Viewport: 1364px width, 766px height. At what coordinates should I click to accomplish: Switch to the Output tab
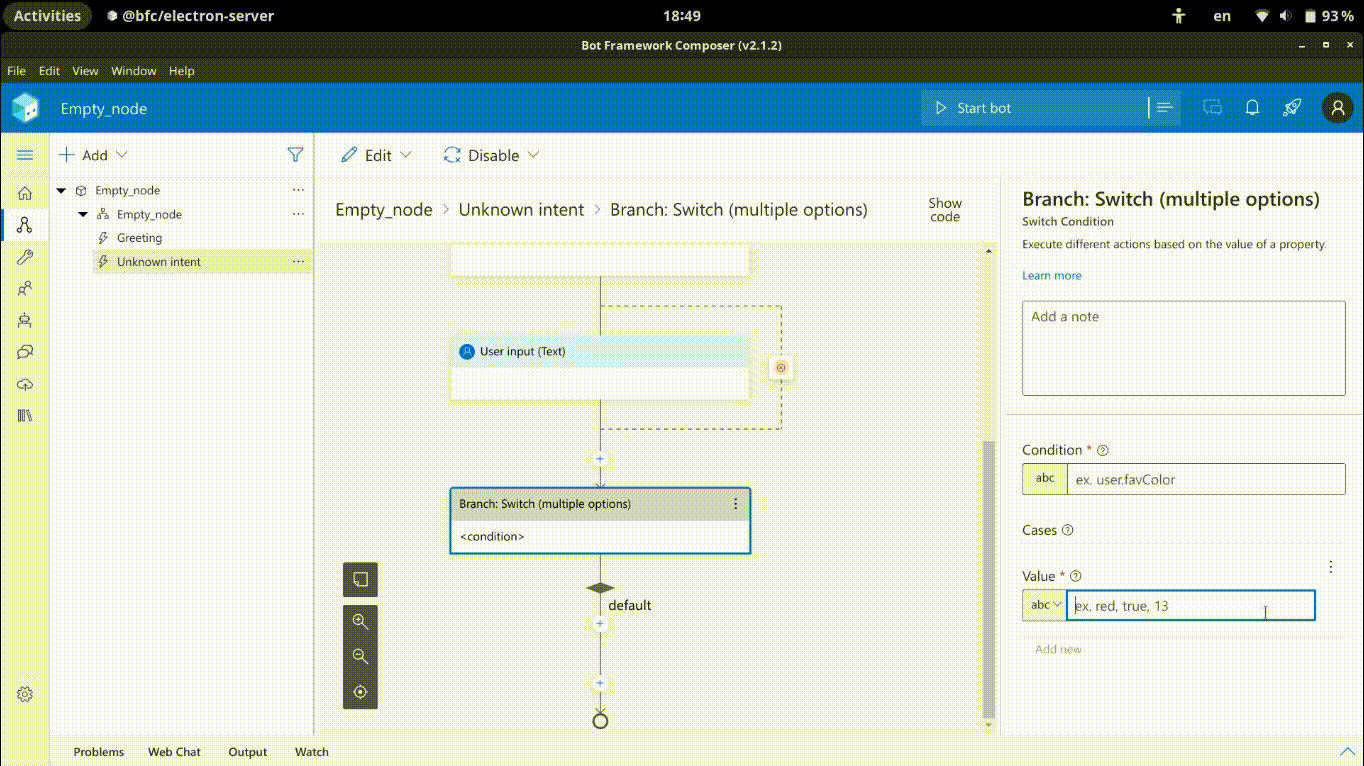pos(247,752)
